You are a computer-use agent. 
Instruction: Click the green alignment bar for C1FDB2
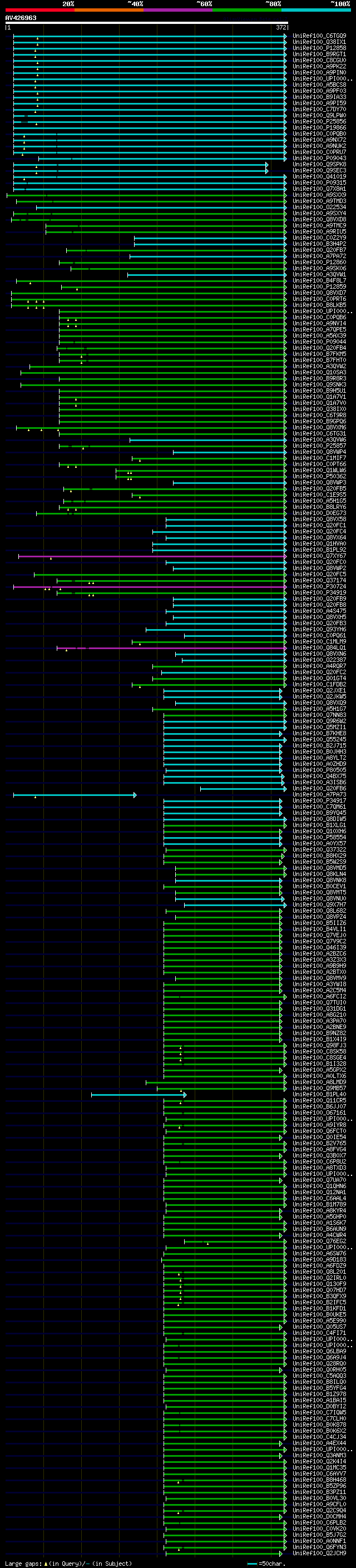(209, 685)
